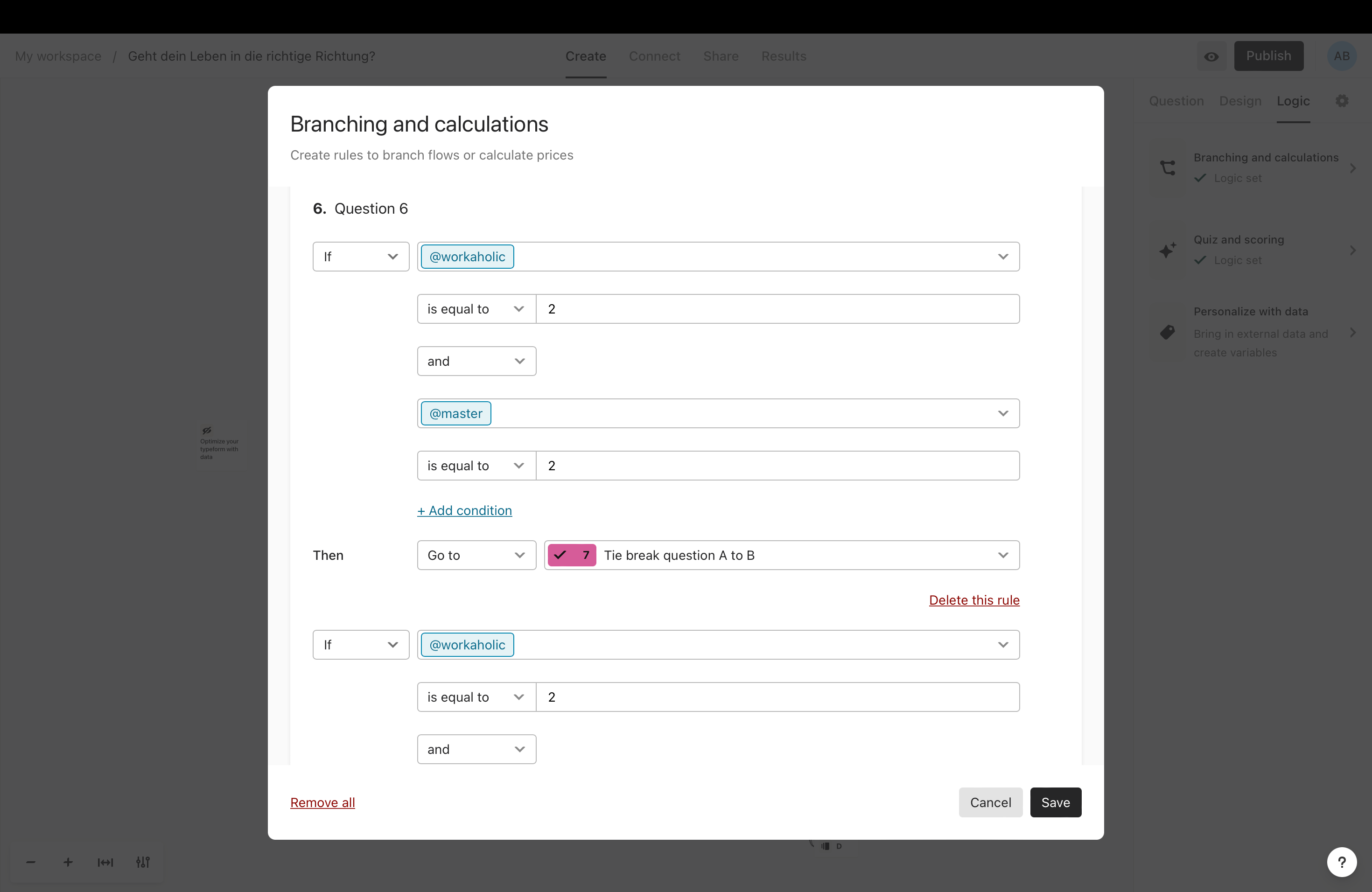Click the preview eye icon
The height and width of the screenshot is (892, 1372).
click(1211, 56)
